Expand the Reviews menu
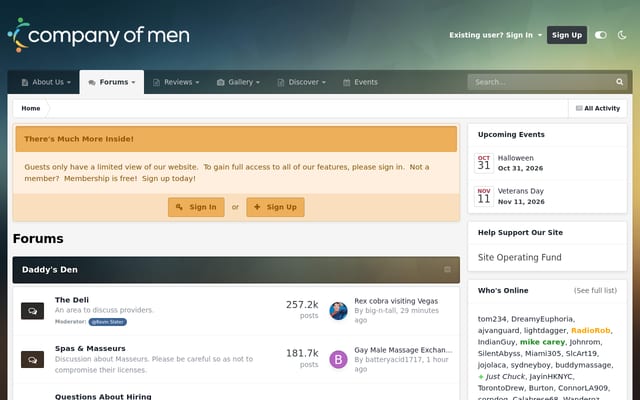 (x=176, y=82)
